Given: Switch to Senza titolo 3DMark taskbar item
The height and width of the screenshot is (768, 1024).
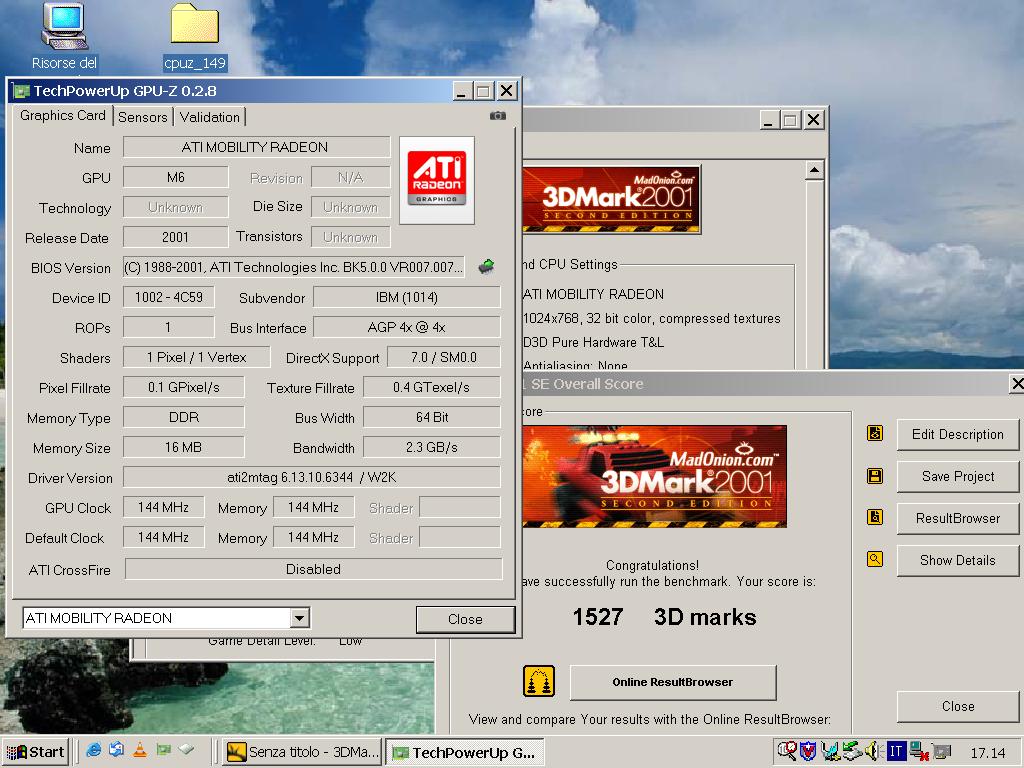Looking at the screenshot, I should (302, 752).
